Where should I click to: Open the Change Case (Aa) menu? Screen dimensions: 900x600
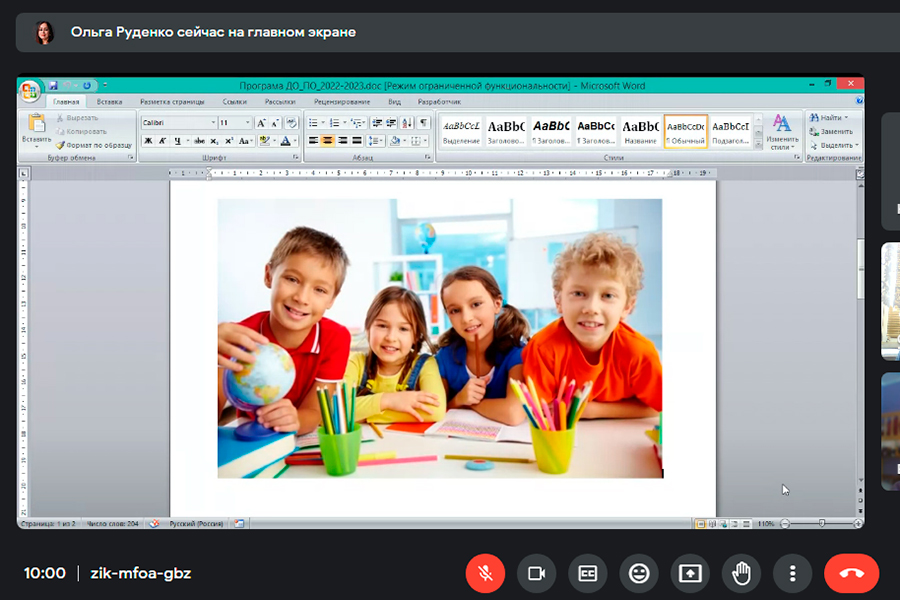(245, 141)
